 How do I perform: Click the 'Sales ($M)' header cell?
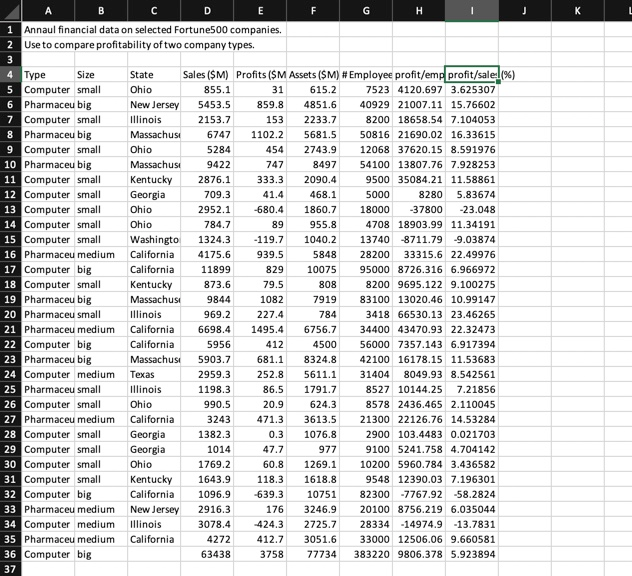pyautogui.click(x=207, y=75)
